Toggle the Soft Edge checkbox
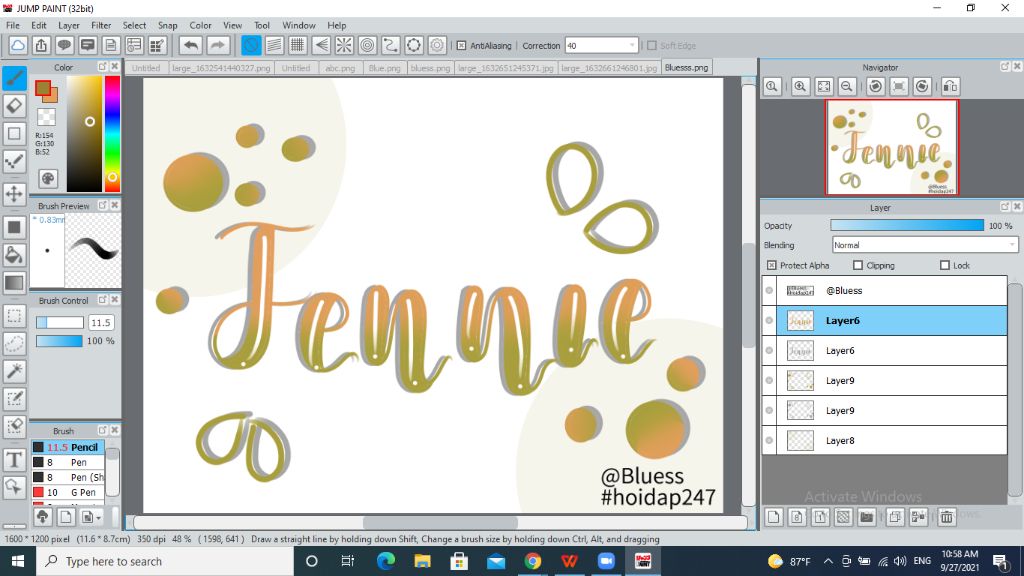The image size is (1024, 576). 652,46
